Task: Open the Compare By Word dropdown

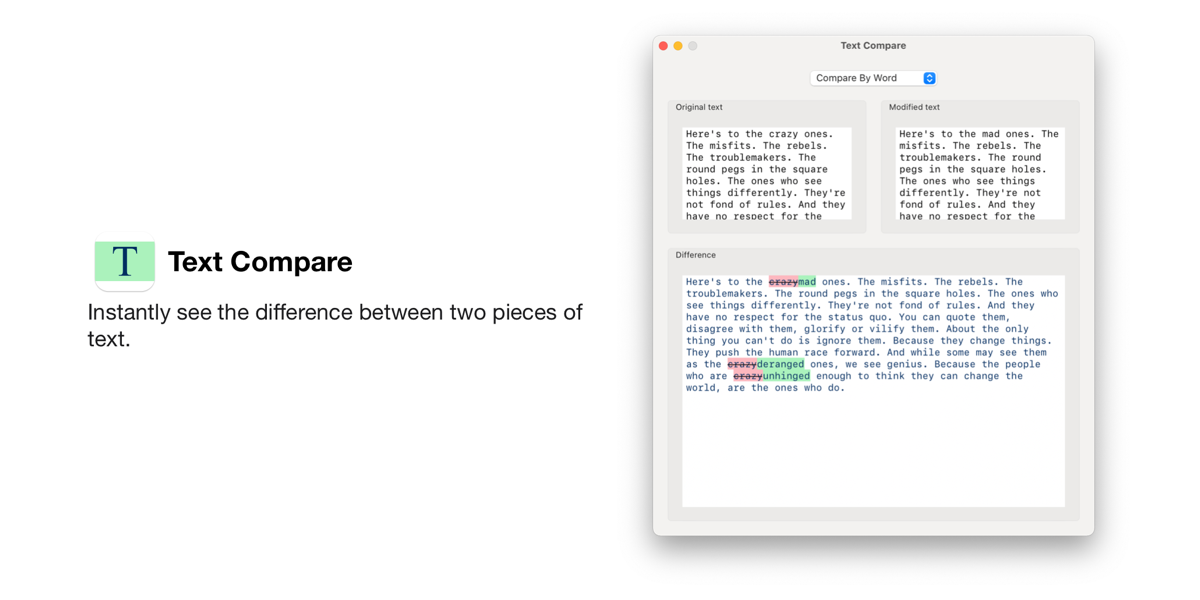Action: pyautogui.click(x=873, y=78)
